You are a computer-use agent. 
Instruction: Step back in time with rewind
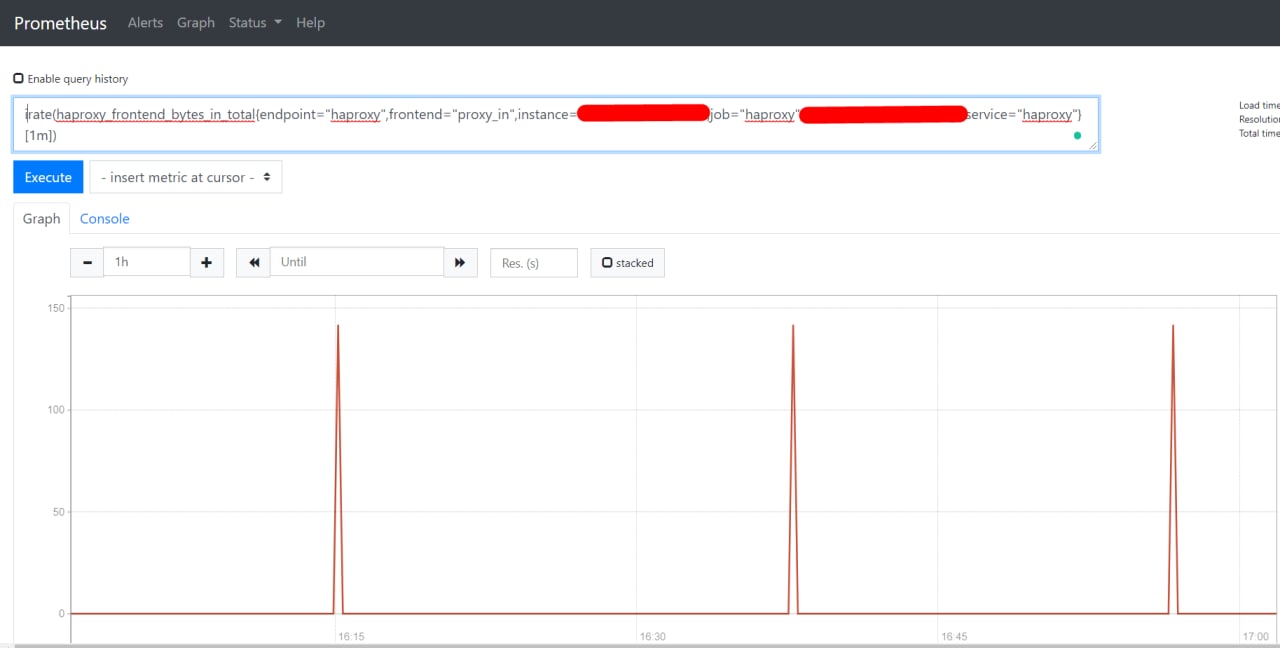click(254, 262)
